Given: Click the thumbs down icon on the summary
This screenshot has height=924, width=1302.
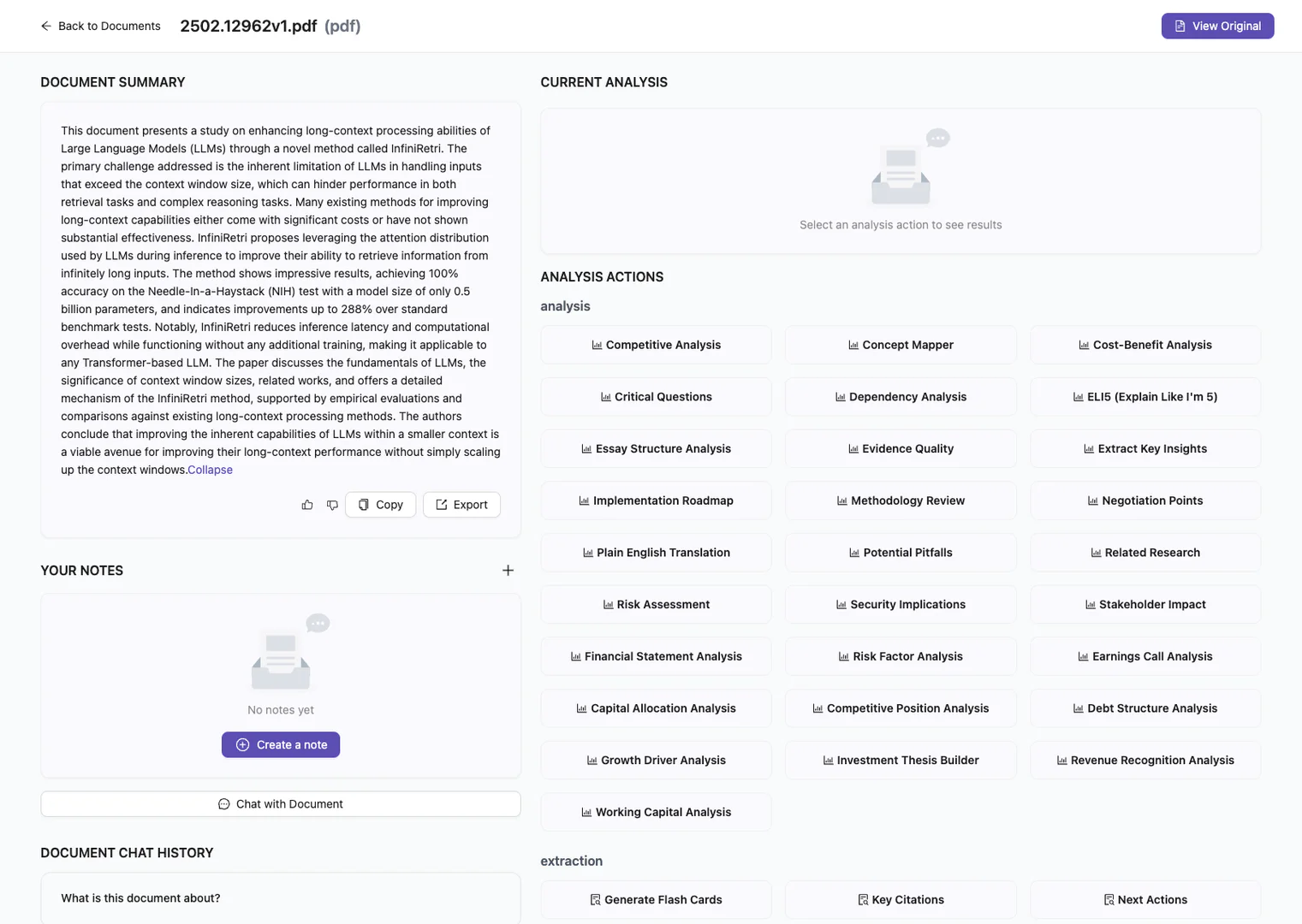Looking at the screenshot, I should [332, 505].
